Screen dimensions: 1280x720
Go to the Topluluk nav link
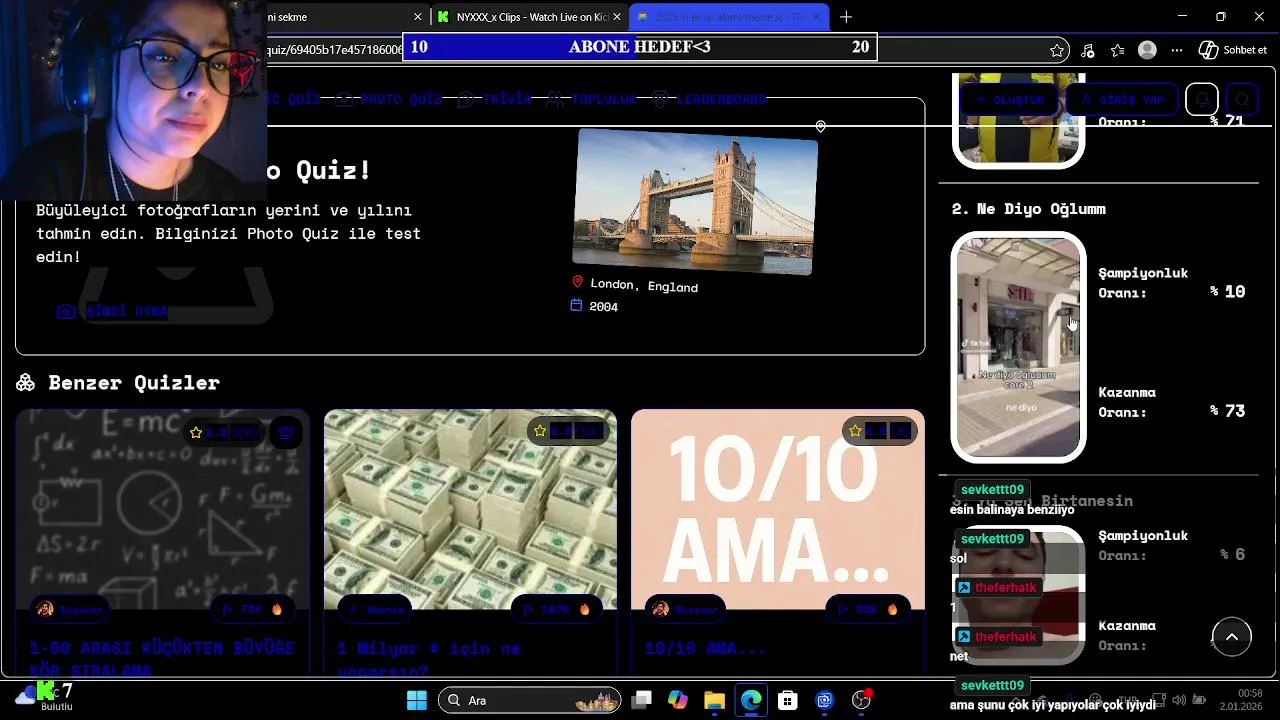tap(591, 99)
